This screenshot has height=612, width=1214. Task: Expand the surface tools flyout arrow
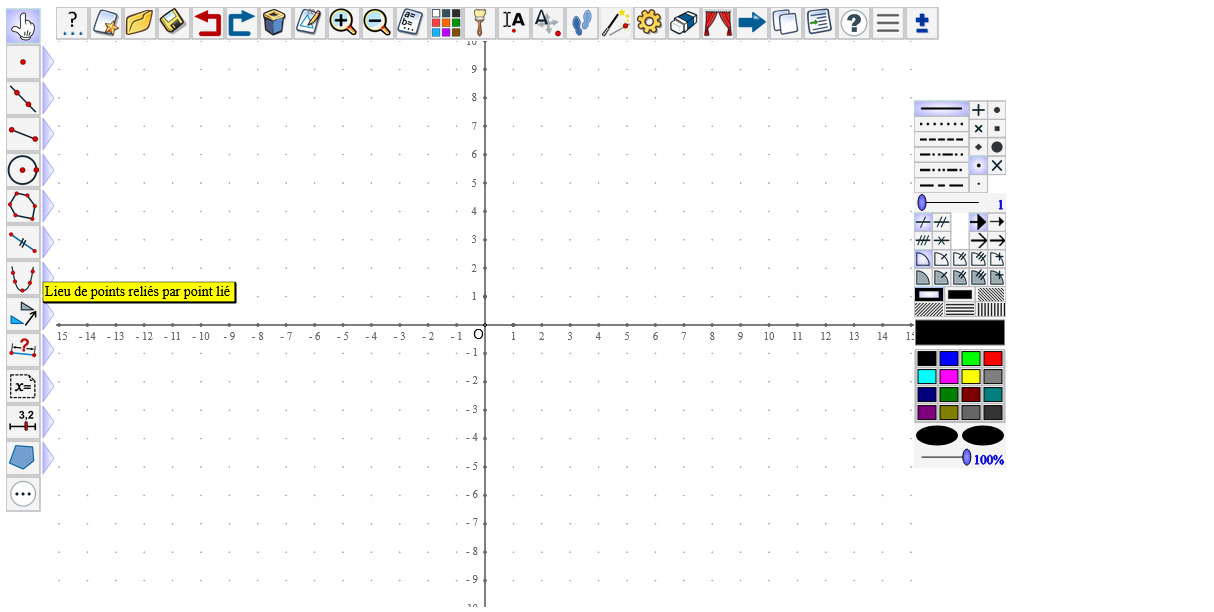click(47, 458)
